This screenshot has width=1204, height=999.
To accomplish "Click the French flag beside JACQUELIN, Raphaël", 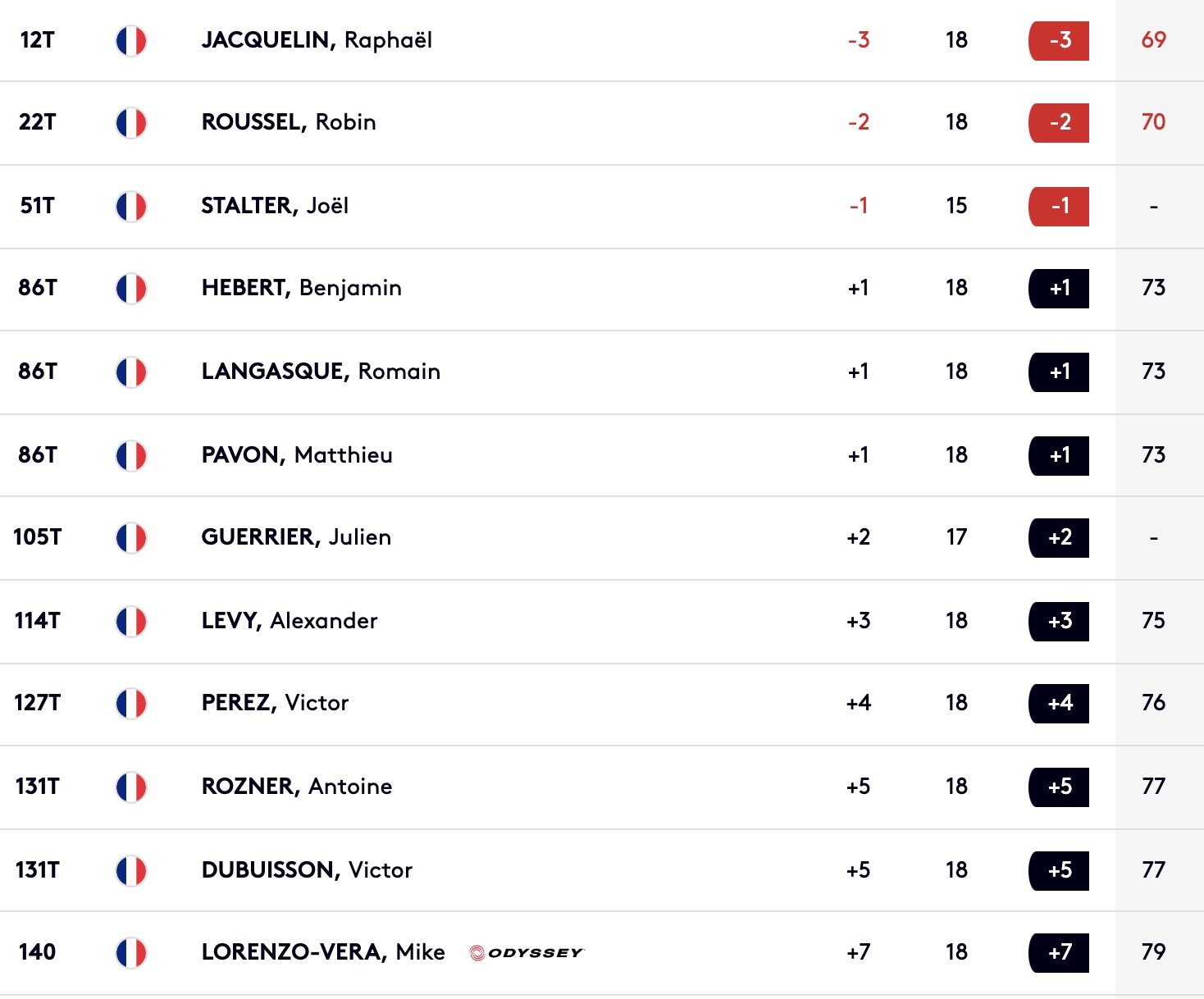I will 131,40.
